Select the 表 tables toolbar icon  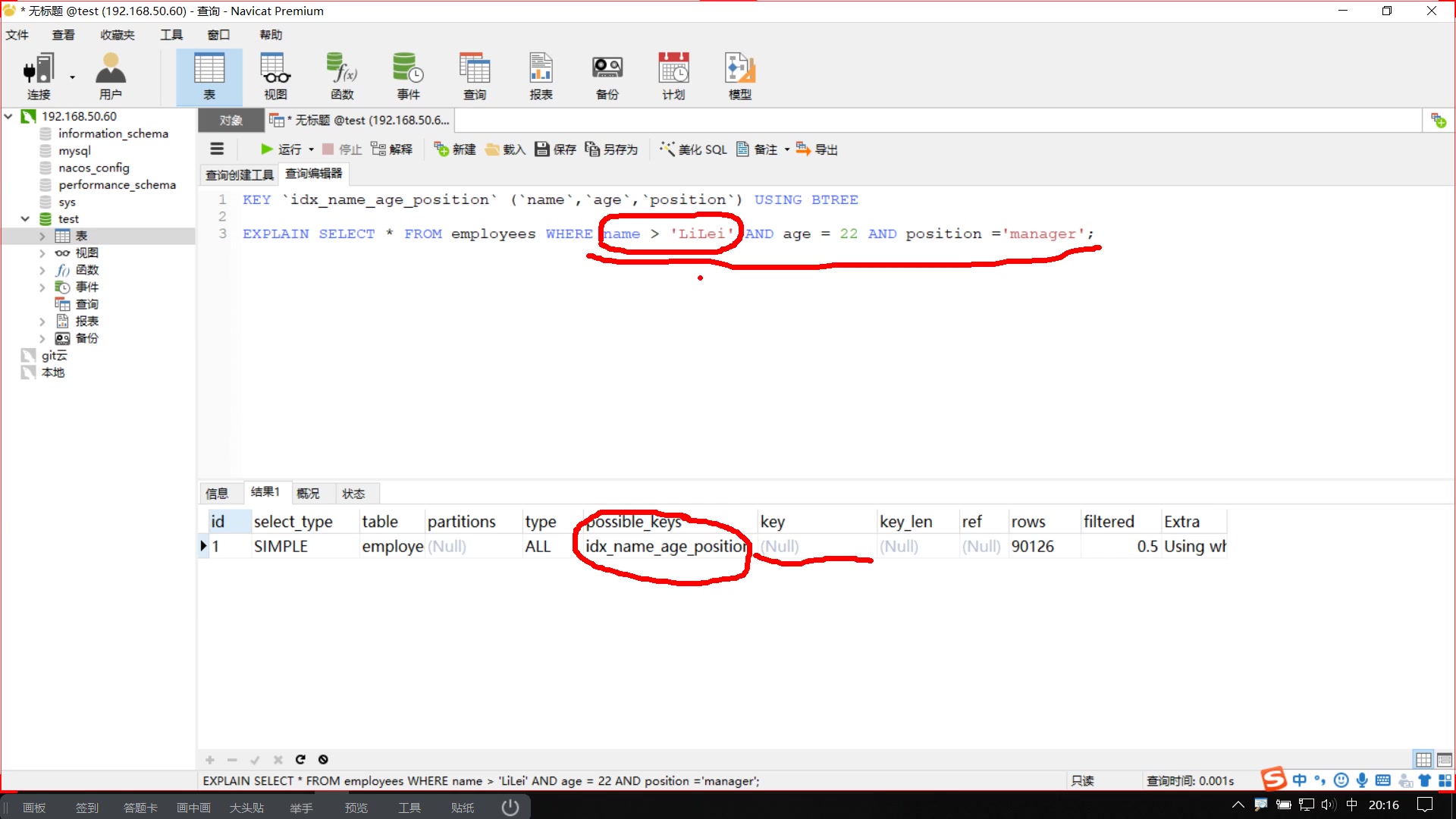coord(209,77)
